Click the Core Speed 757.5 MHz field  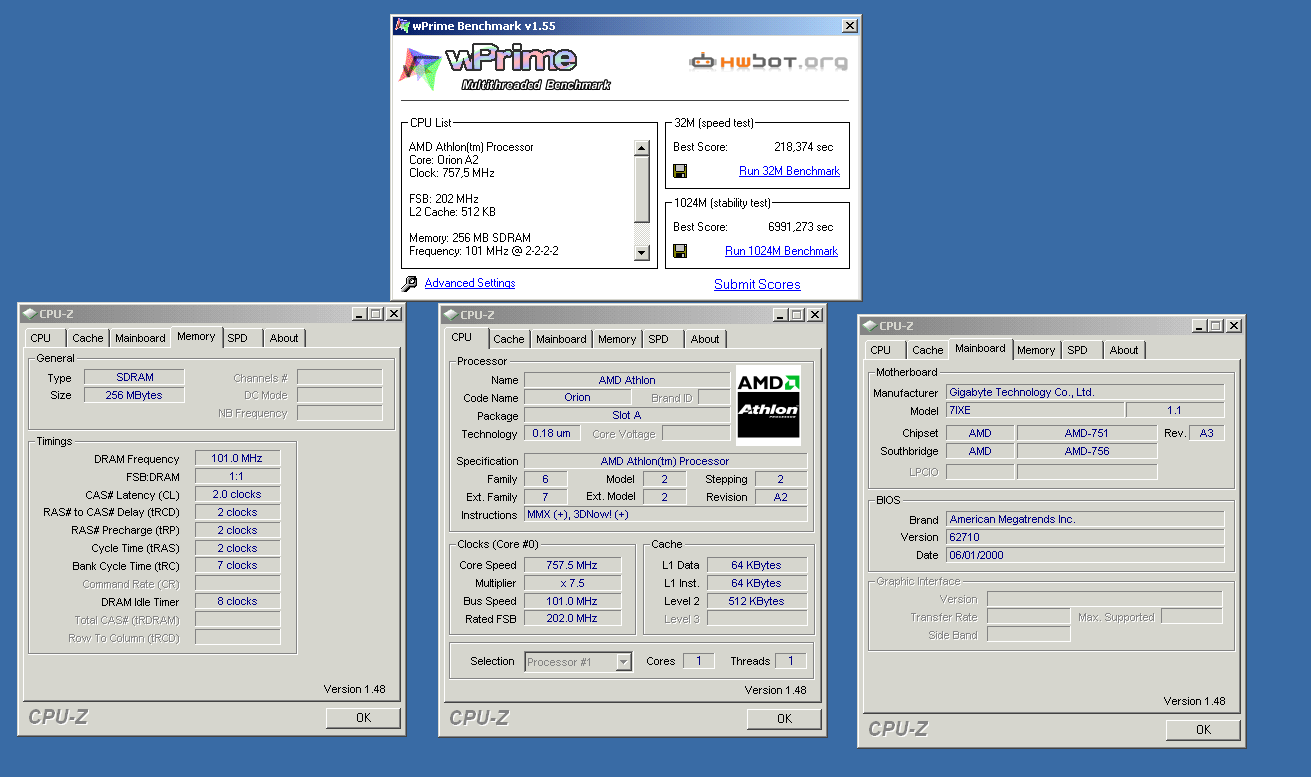pyautogui.click(x=572, y=565)
